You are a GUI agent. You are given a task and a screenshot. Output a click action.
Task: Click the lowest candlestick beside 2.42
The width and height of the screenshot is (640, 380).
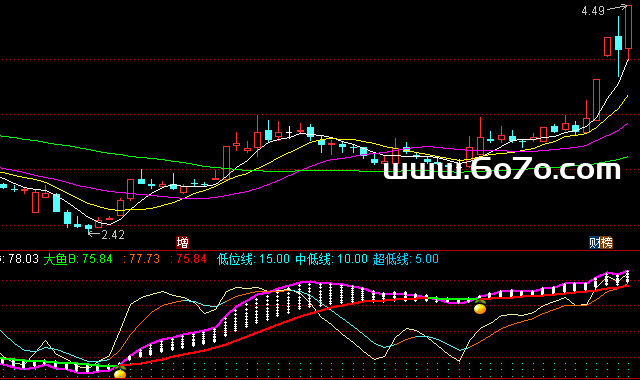(89, 227)
